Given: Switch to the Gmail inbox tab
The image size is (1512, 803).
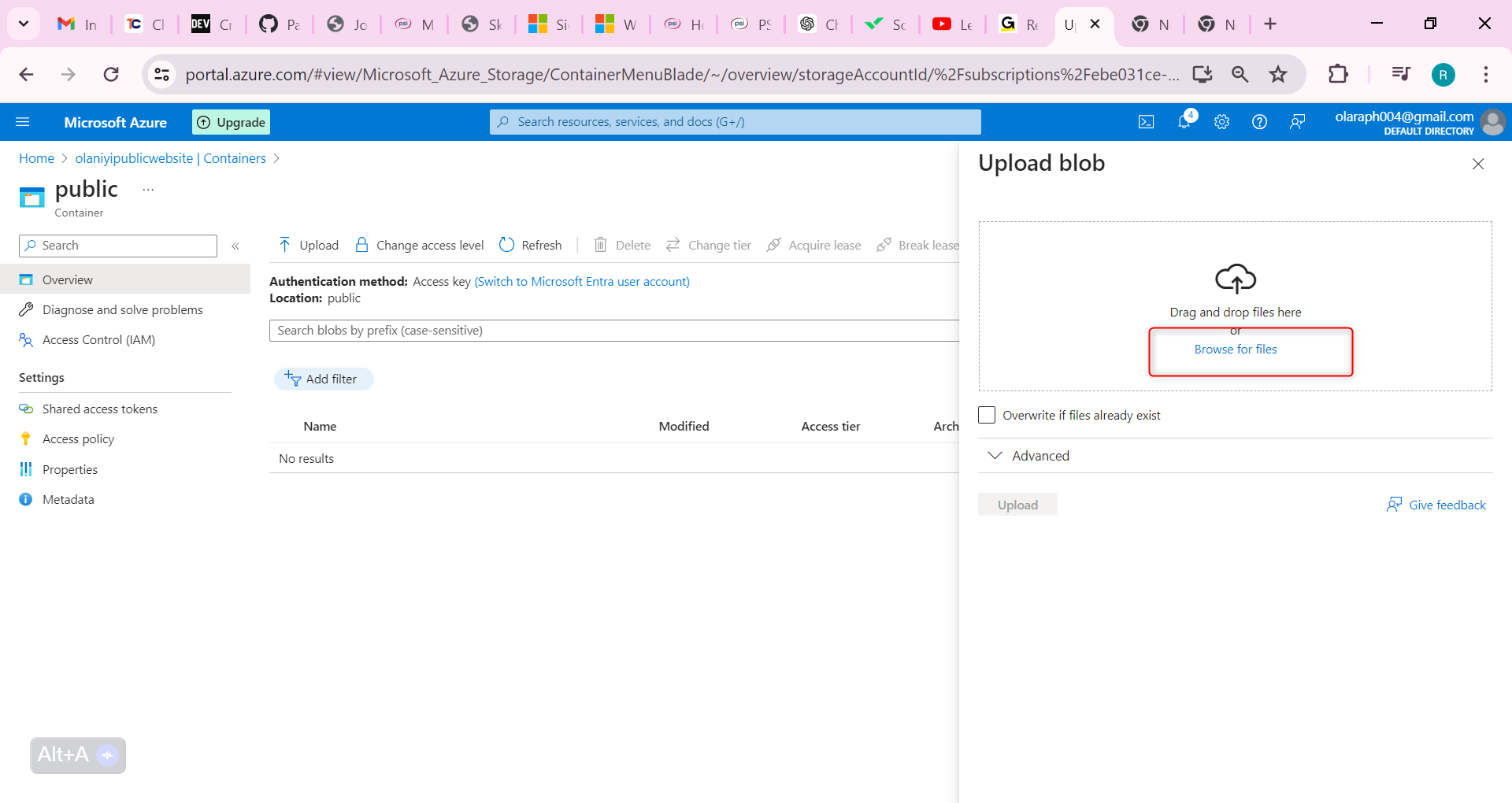Looking at the screenshot, I should (77, 24).
